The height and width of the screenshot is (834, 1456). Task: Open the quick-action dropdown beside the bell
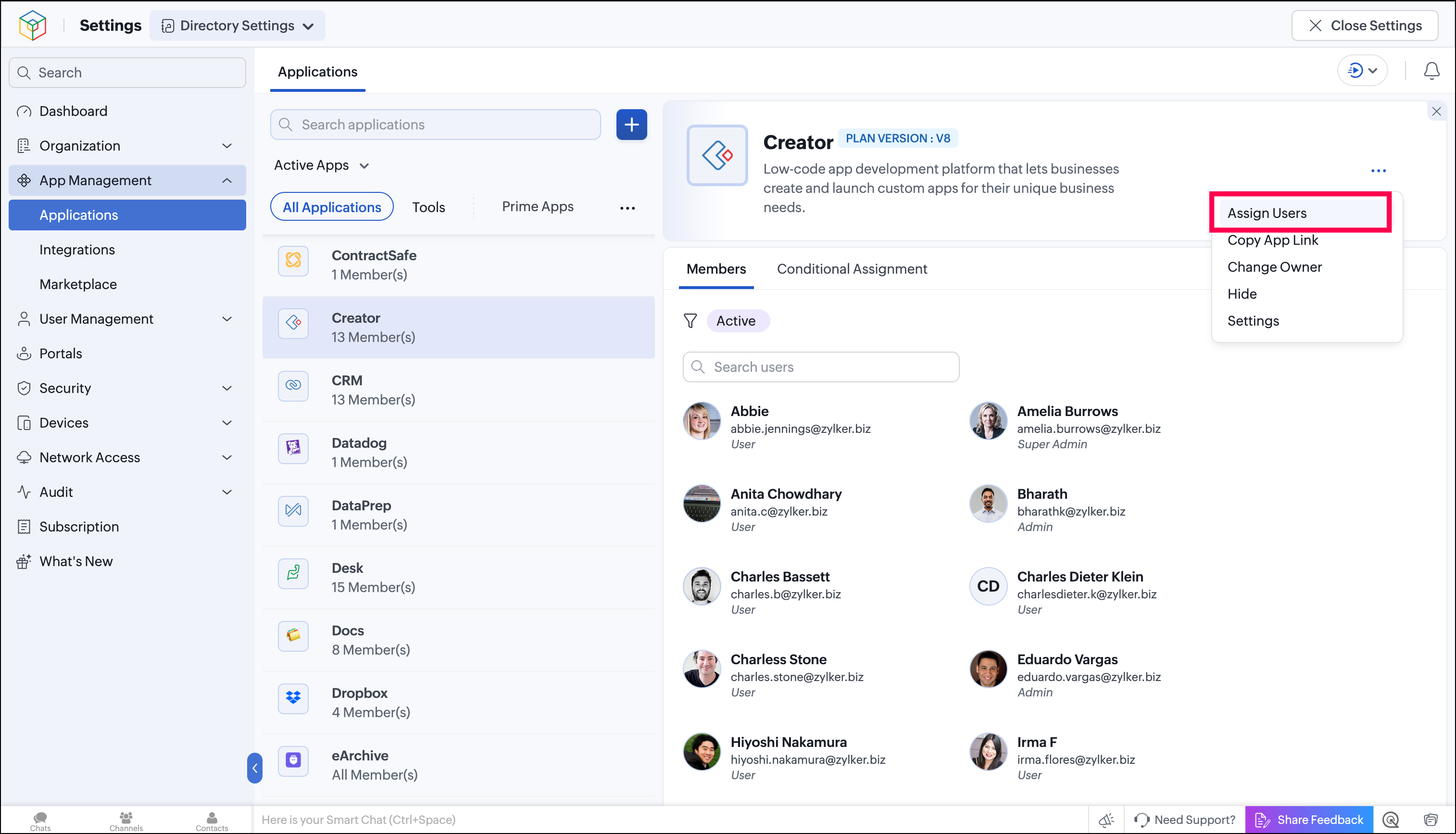1362,71
